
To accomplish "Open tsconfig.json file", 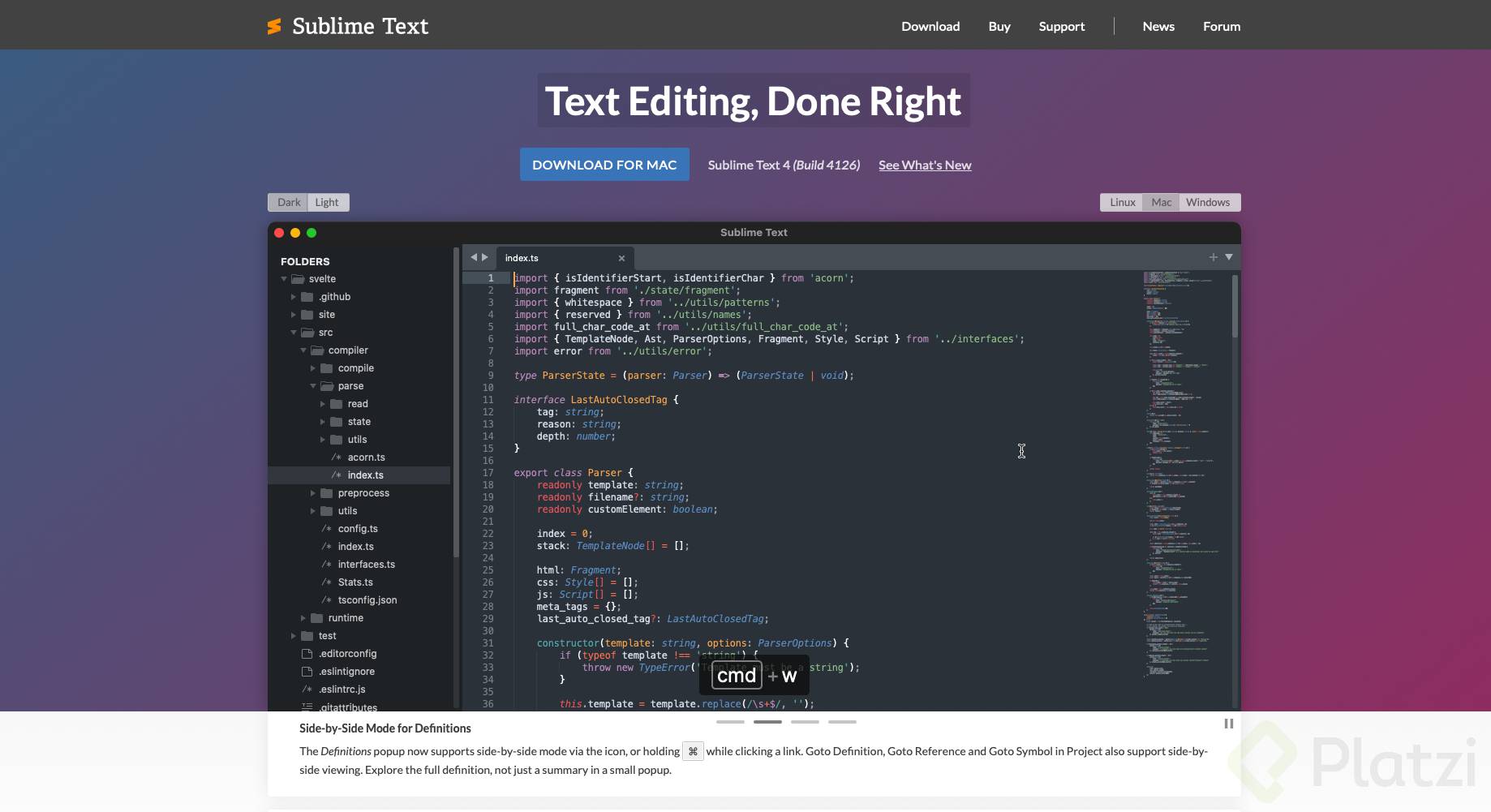I will click(x=367, y=600).
